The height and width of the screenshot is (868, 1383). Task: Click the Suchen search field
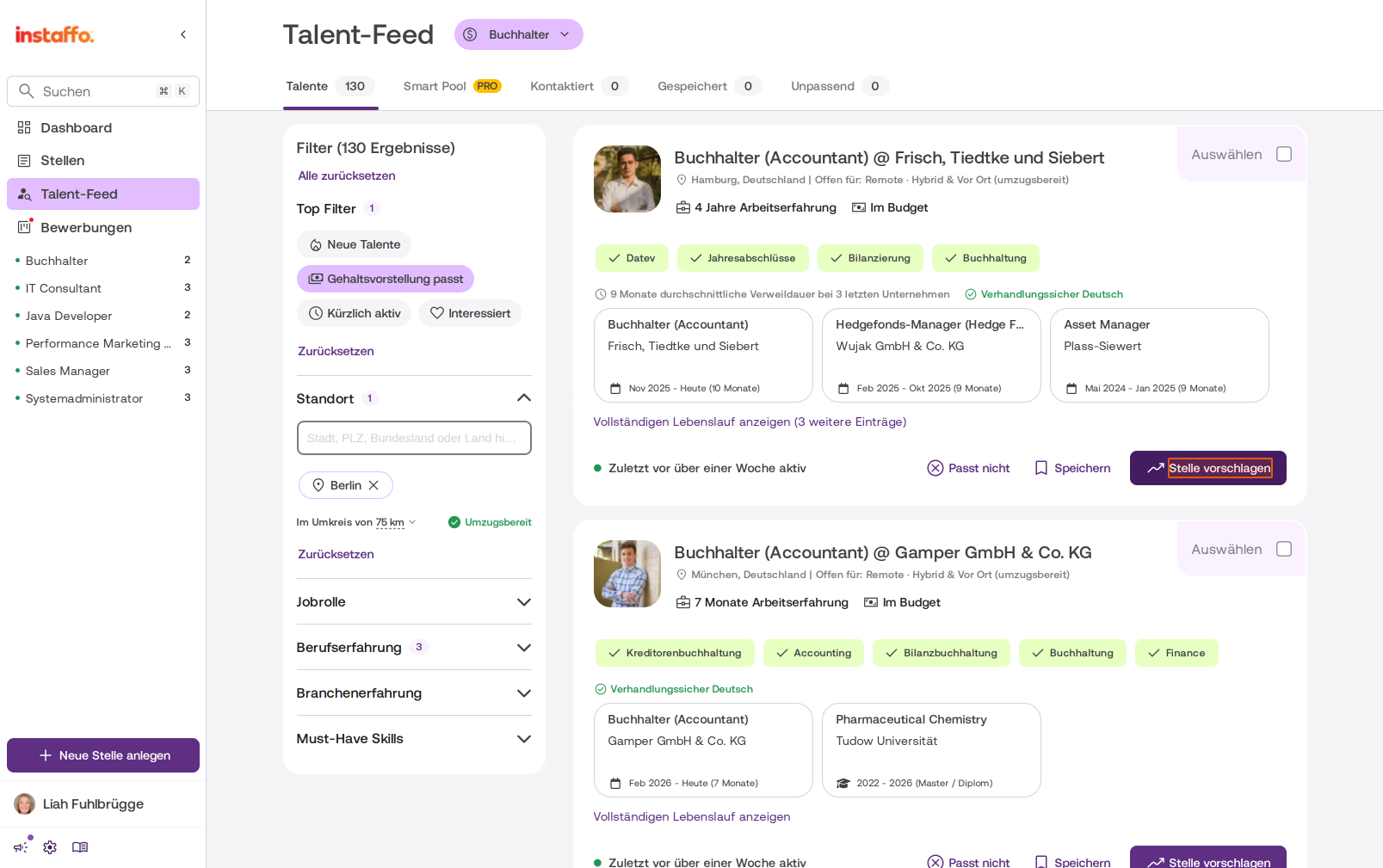click(103, 91)
